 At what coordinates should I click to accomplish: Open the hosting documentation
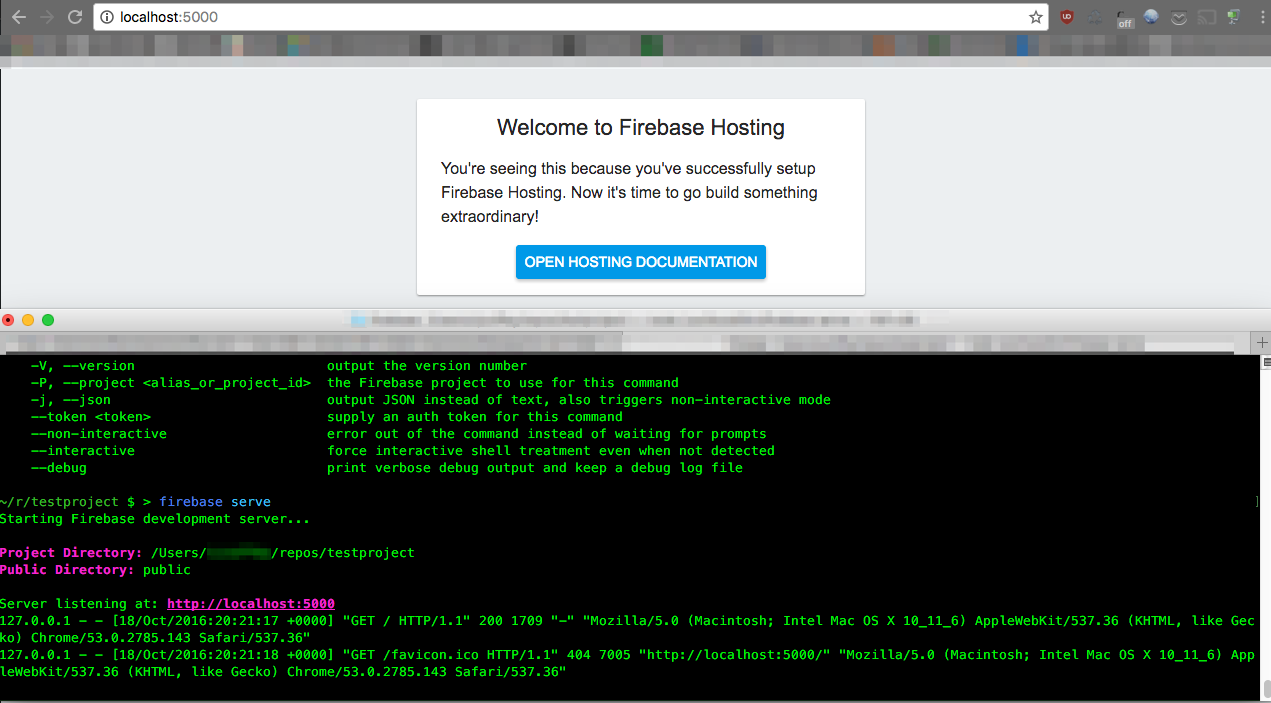click(x=641, y=262)
